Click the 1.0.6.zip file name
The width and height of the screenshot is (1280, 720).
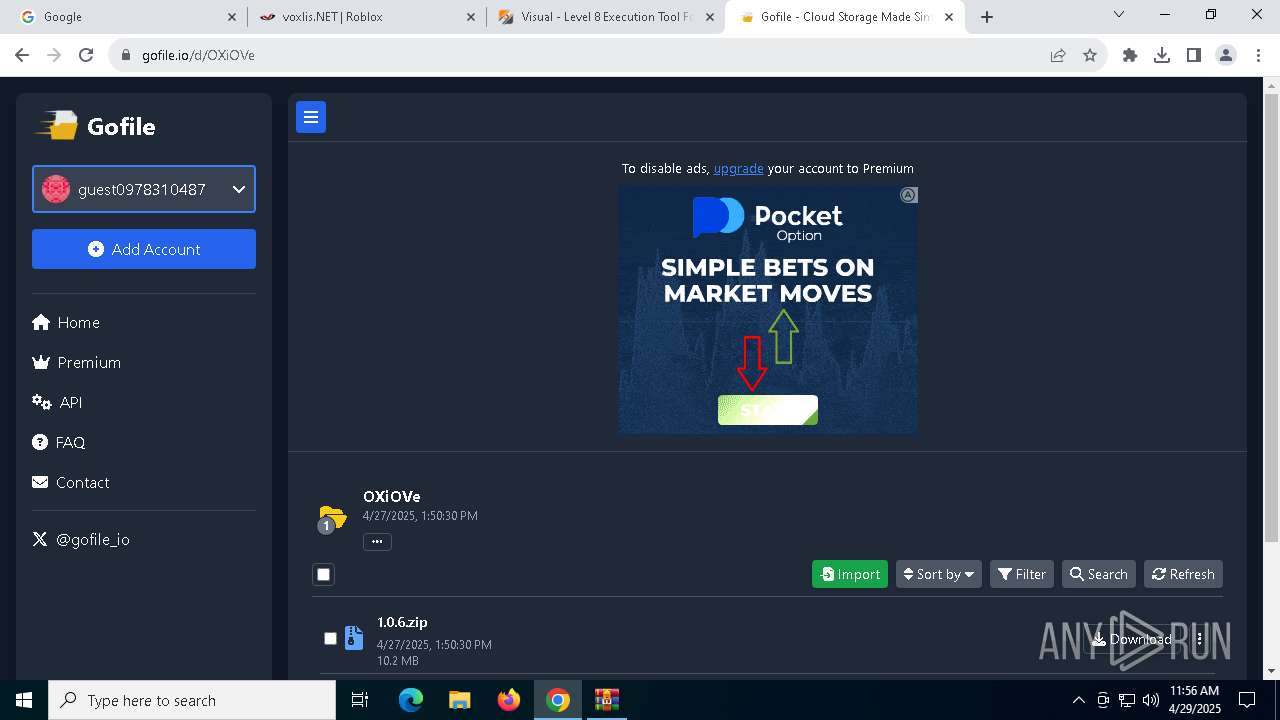tap(402, 622)
